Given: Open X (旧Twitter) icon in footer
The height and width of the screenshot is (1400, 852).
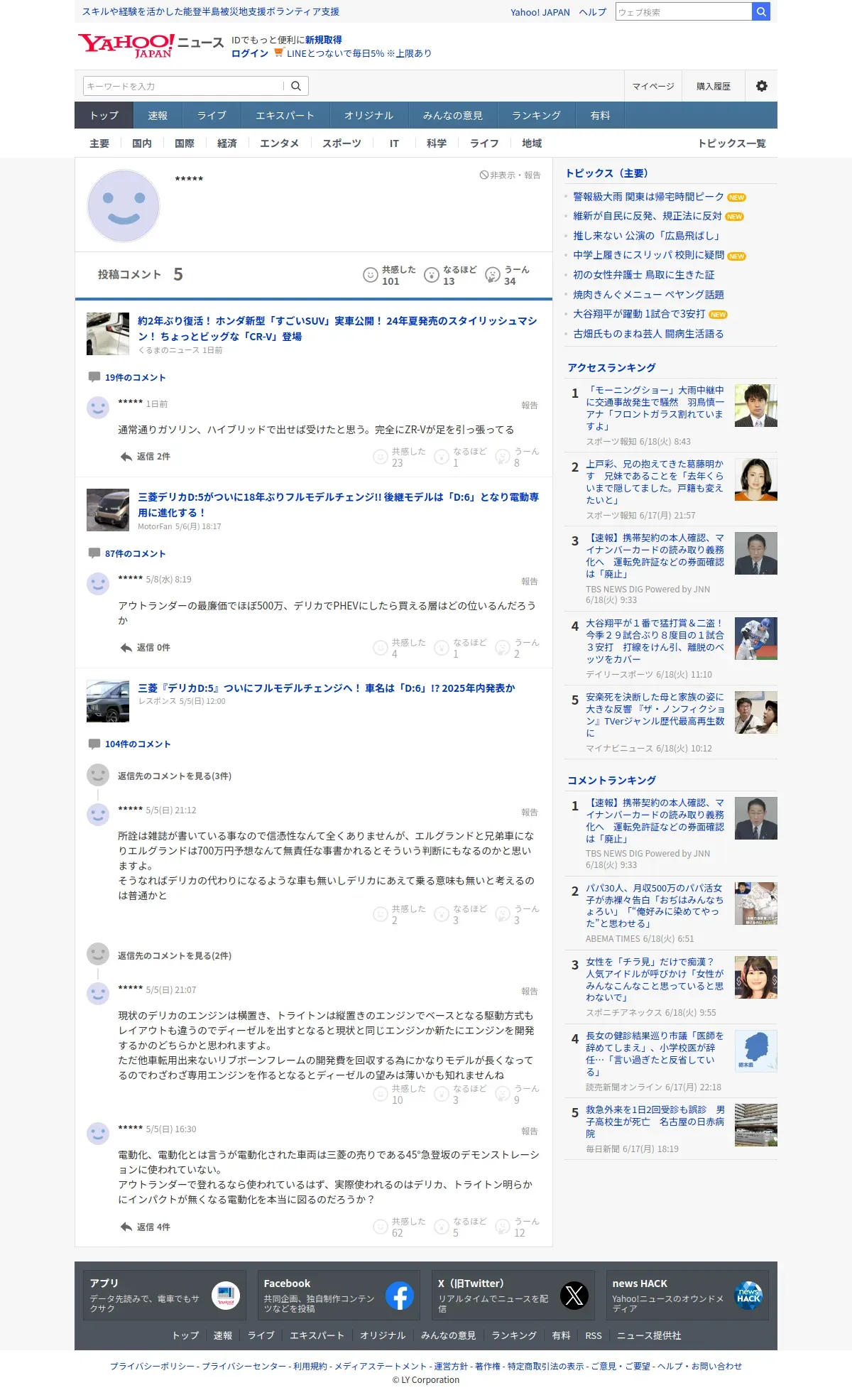Looking at the screenshot, I should (574, 1296).
